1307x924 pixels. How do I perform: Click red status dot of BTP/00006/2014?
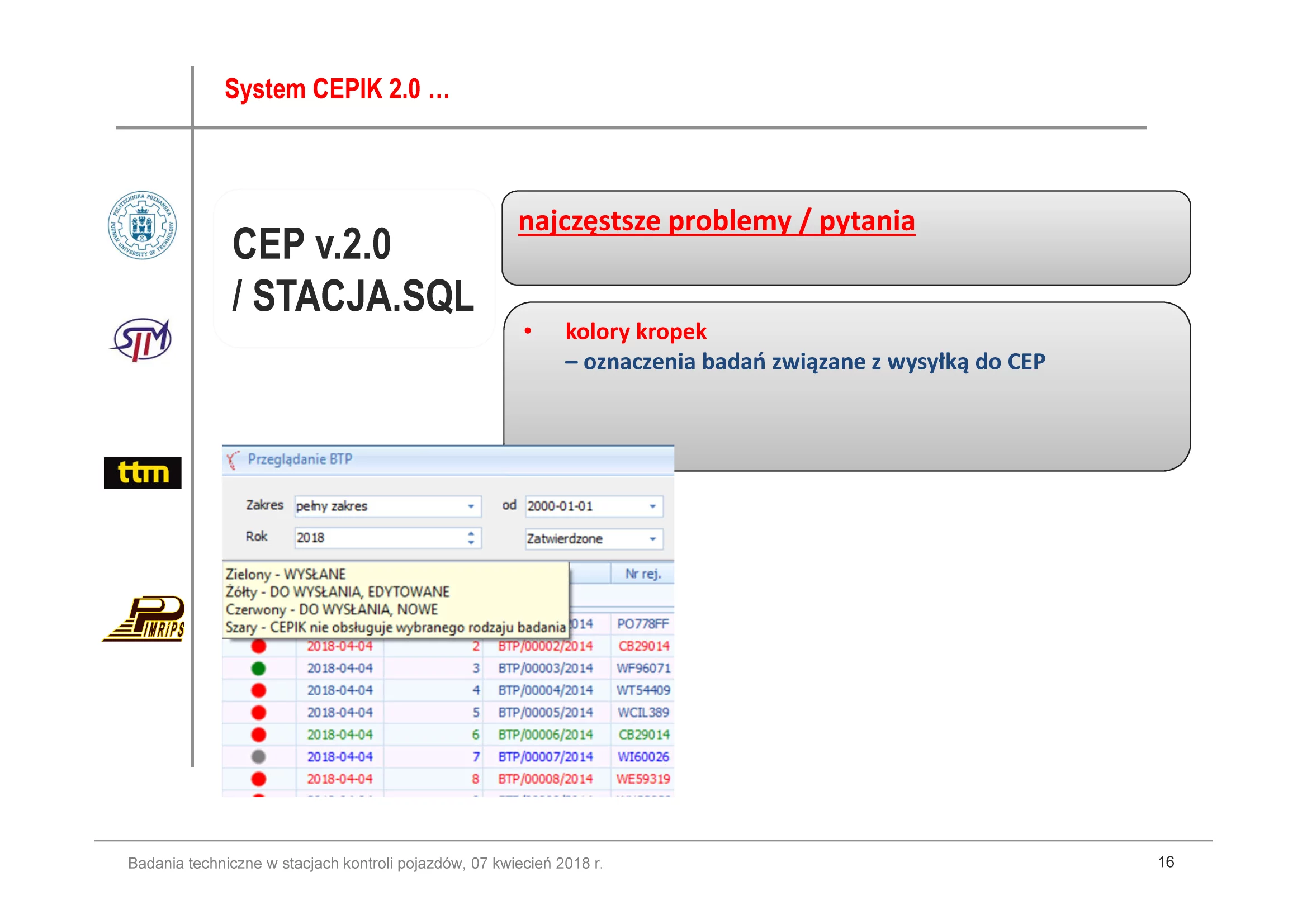point(259,736)
